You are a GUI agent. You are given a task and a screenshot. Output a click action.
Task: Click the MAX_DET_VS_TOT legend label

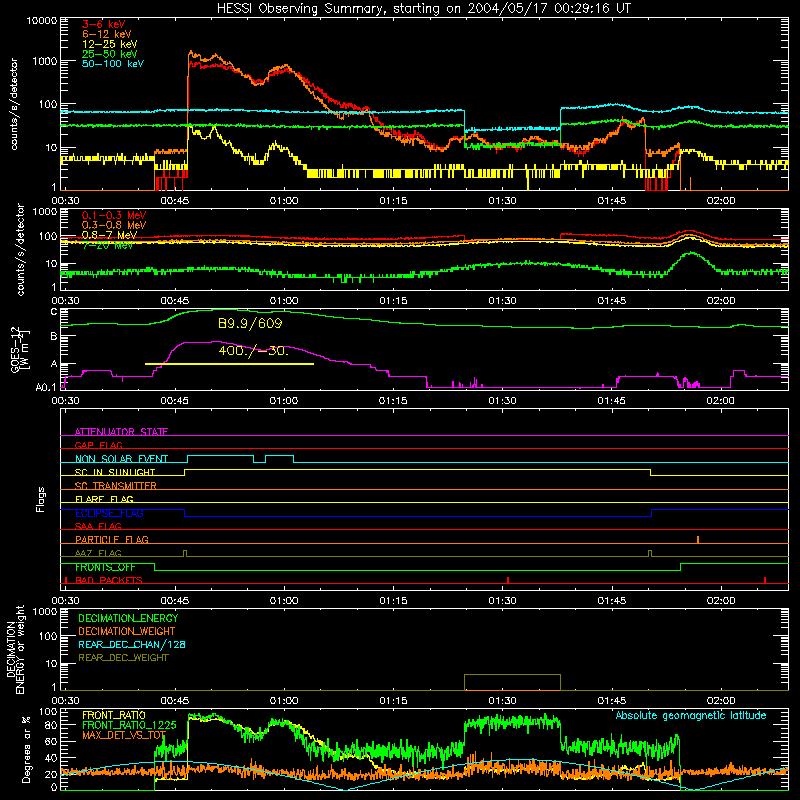(x=124, y=735)
